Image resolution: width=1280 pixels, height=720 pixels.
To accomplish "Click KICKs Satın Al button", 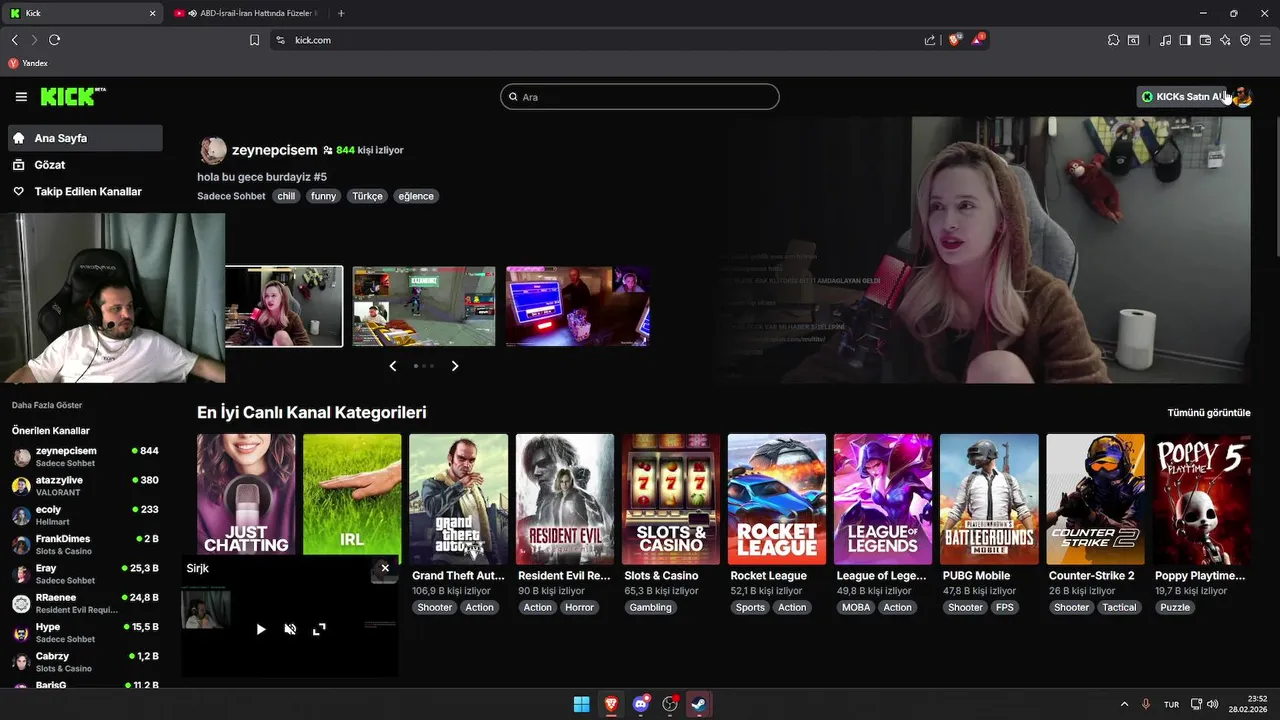I will click(1183, 97).
